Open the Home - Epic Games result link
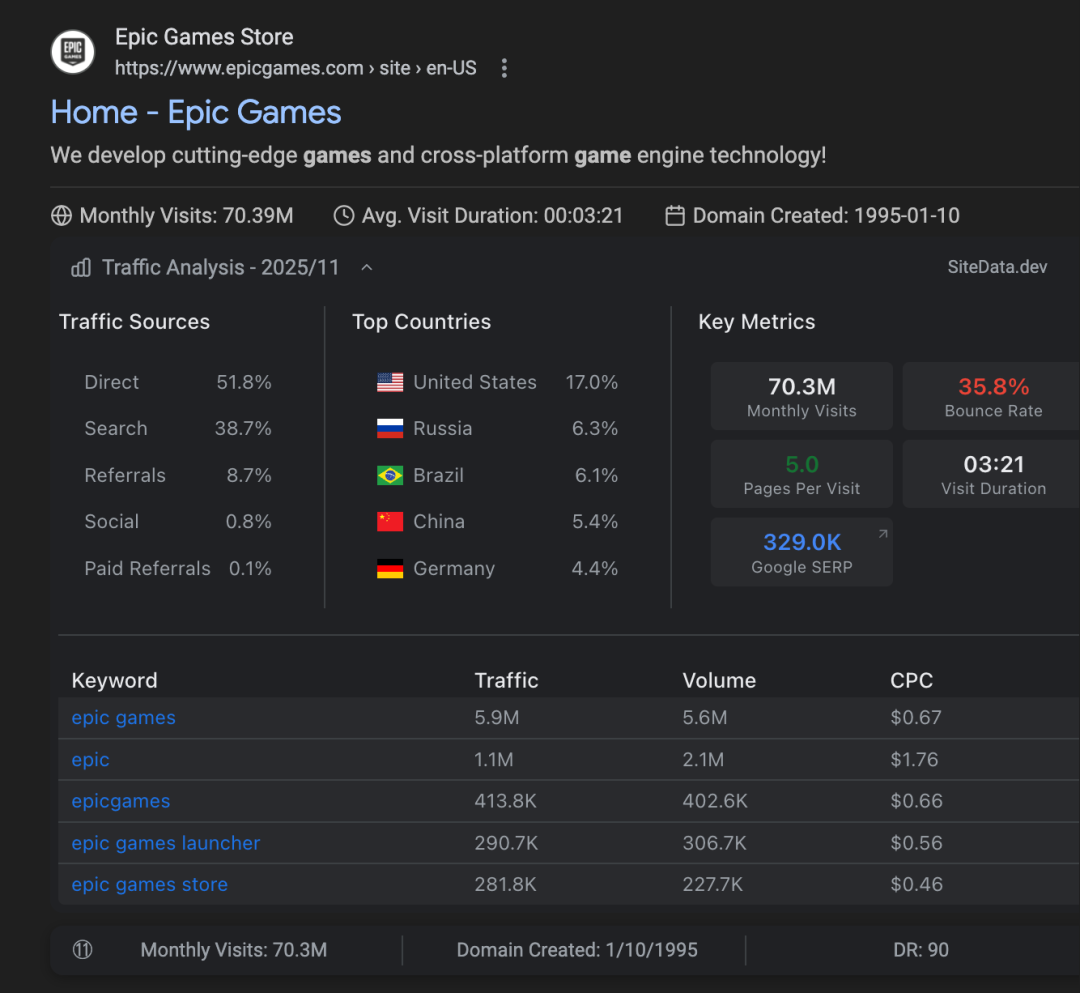Viewport: 1080px width, 993px height. [x=196, y=112]
